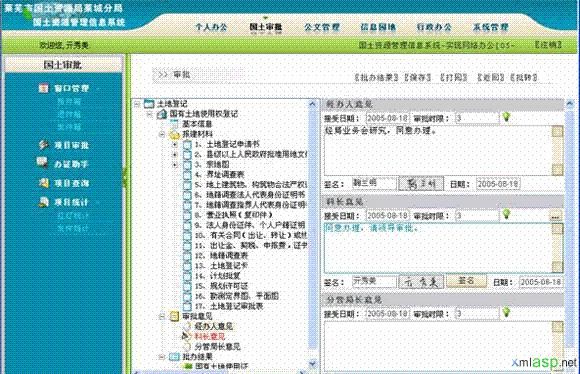Viewport: 580px width, 374px height.
Task: Expand the 3、宗地图 node
Action: click(x=175, y=165)
